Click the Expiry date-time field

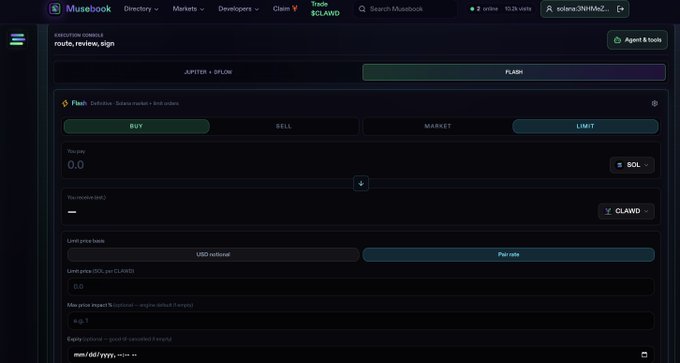pyautogui.click(x=361, y=355)
